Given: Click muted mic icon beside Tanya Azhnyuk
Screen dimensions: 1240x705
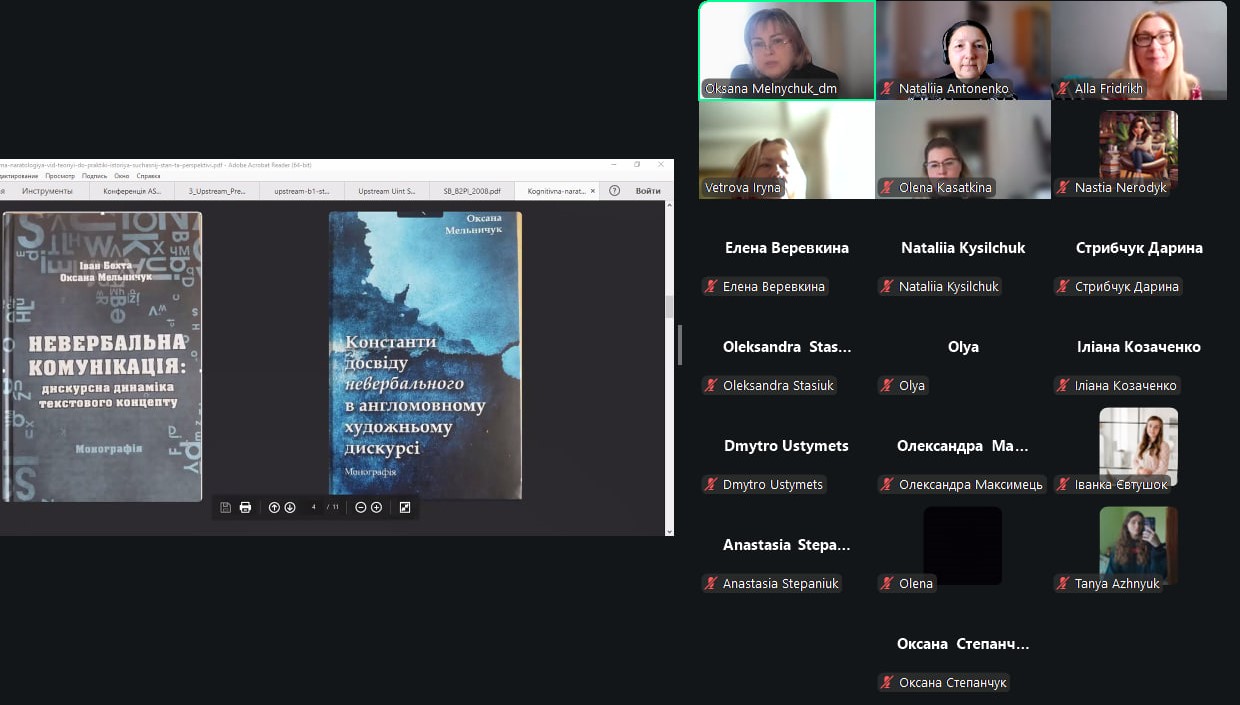Looking at the screenshot, I should (1064, 584).
